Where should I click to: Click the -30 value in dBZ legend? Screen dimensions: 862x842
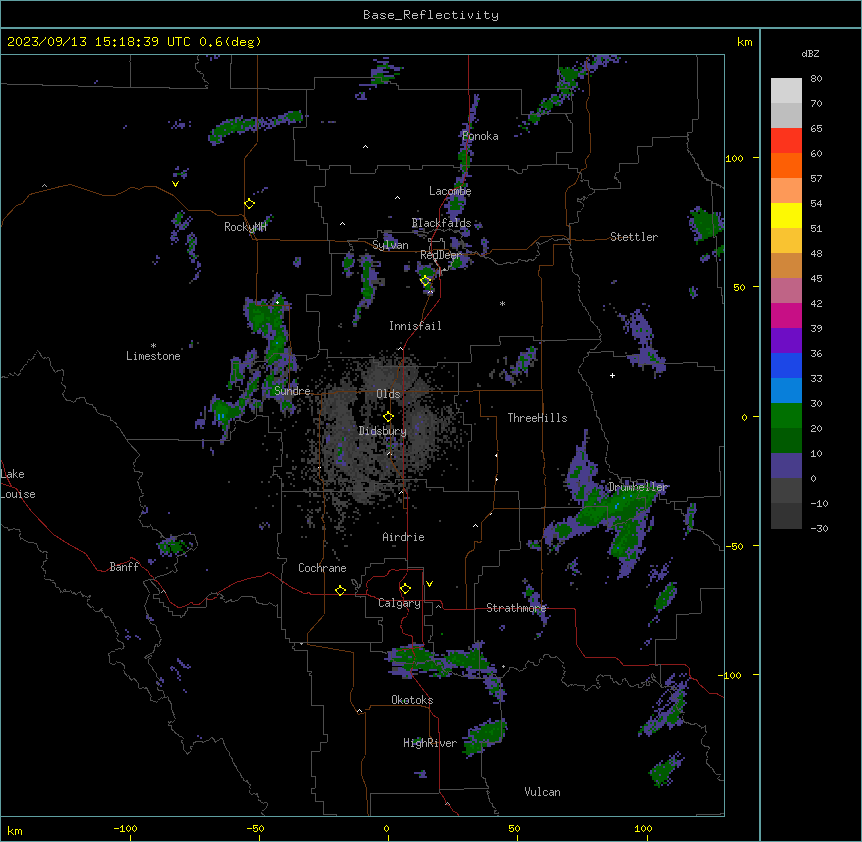(819, 528)
